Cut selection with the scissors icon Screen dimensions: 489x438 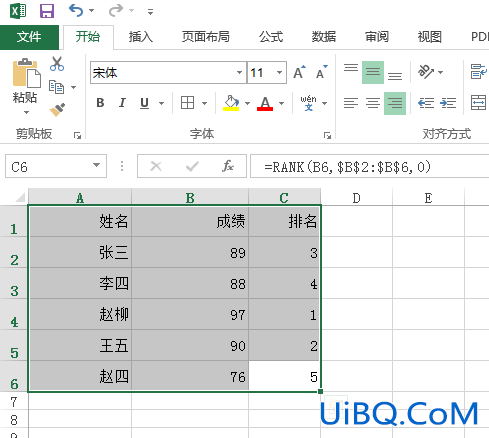coord(57,64)
